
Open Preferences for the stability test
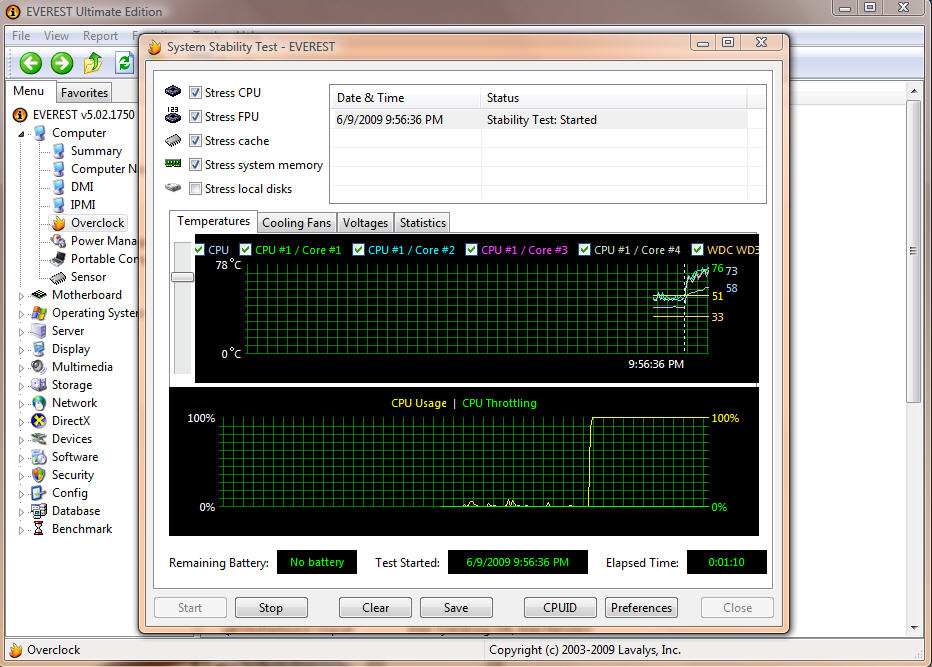641,608
